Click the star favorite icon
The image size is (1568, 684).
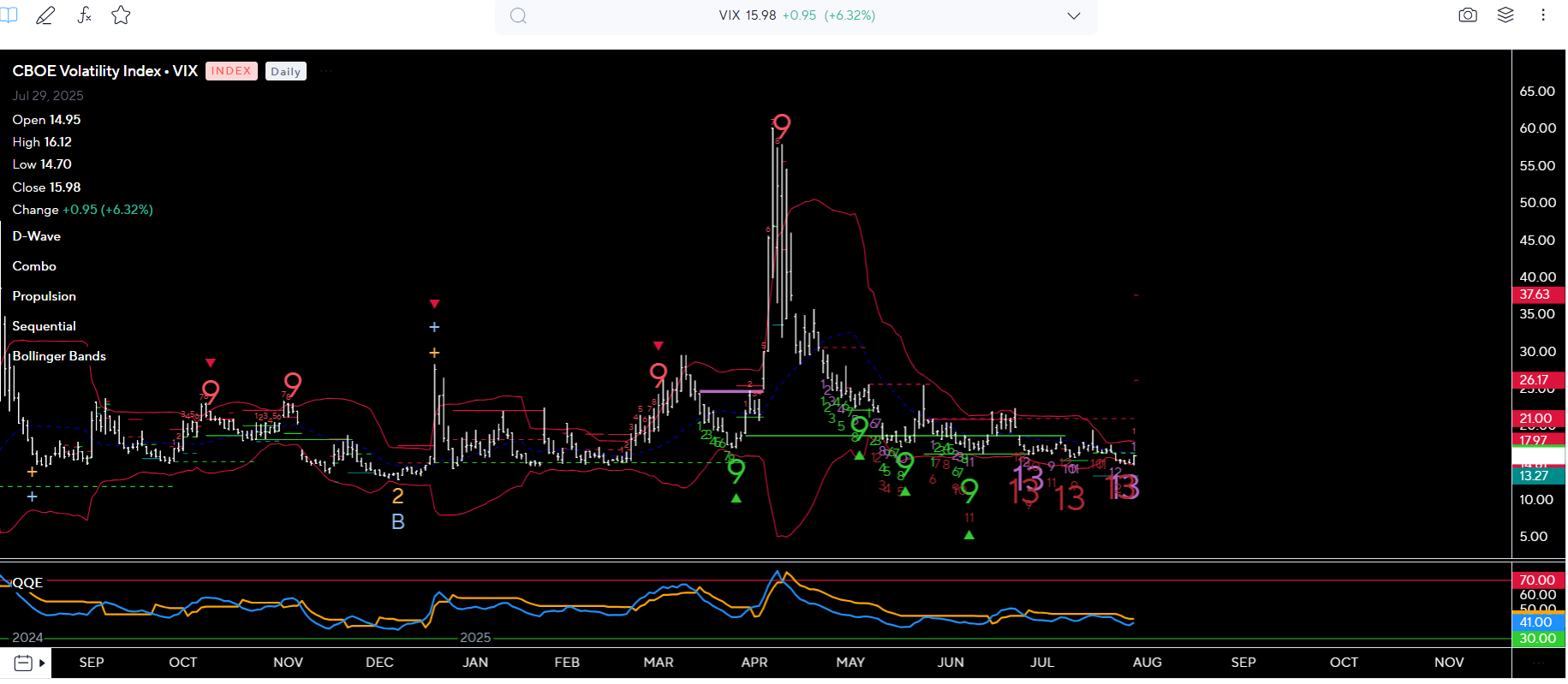coord(121,15)
